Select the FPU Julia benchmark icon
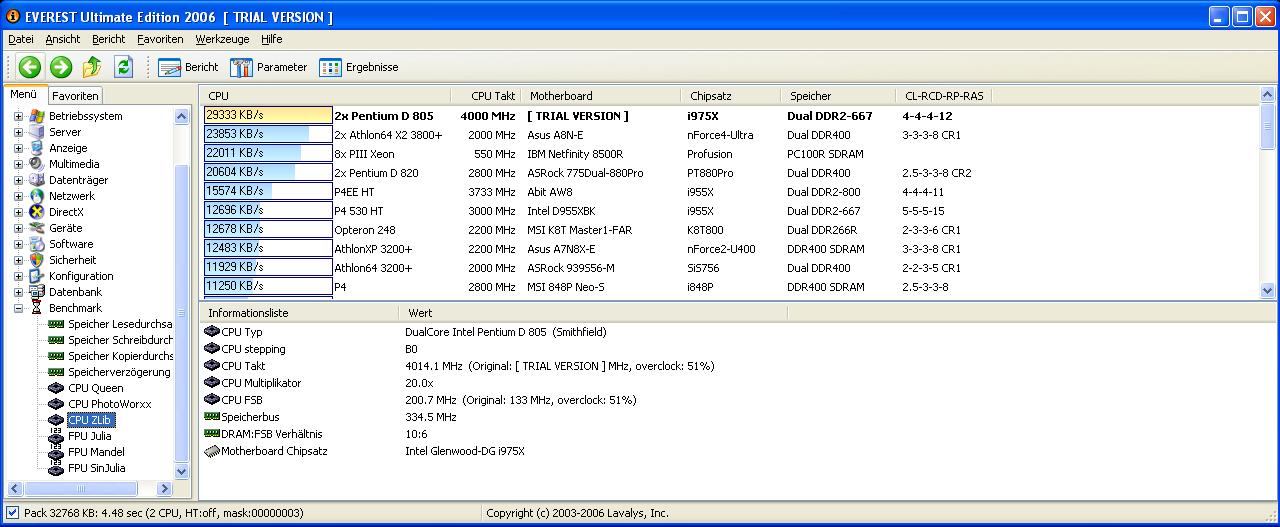 56,436
